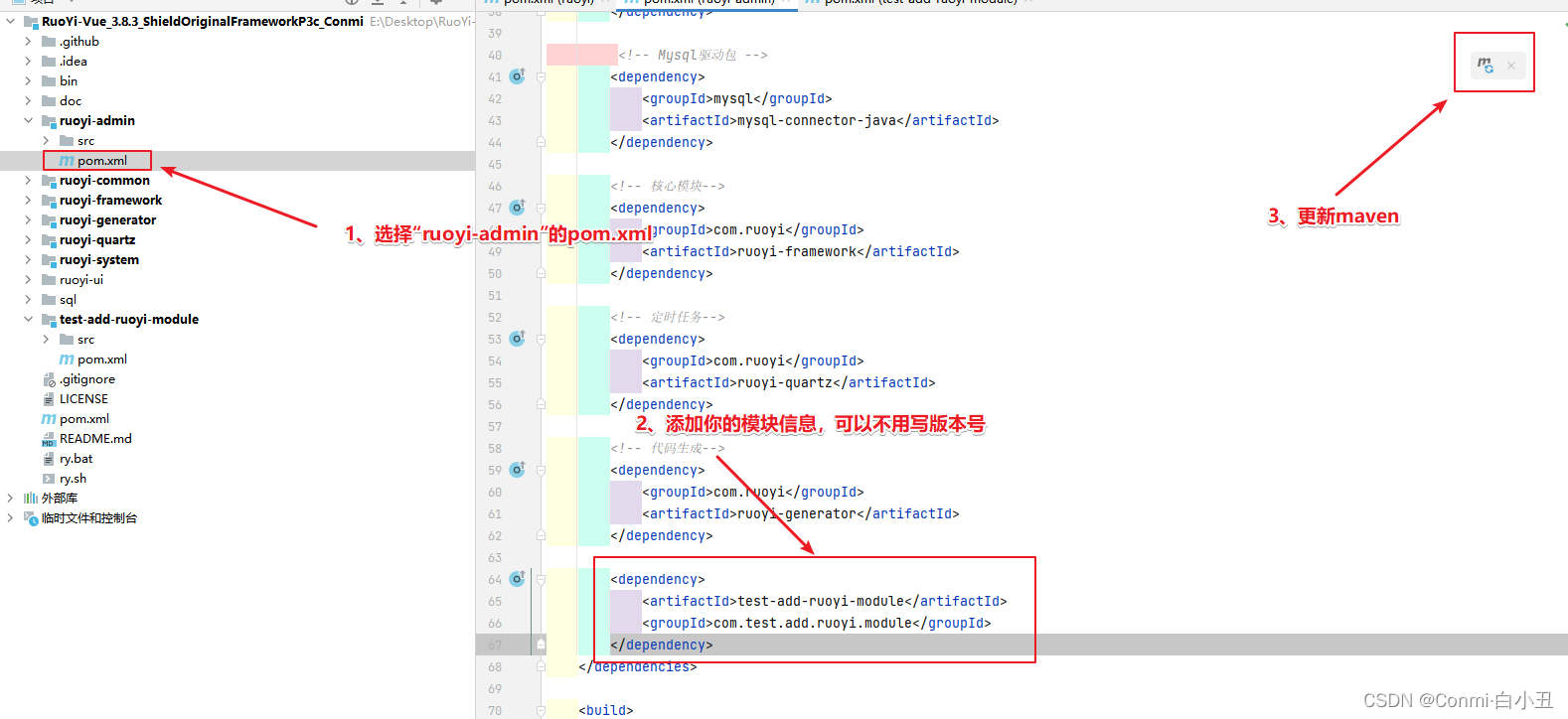Select the sql folder
This screenshot has height=719, width=1568.
pos(68,299)
